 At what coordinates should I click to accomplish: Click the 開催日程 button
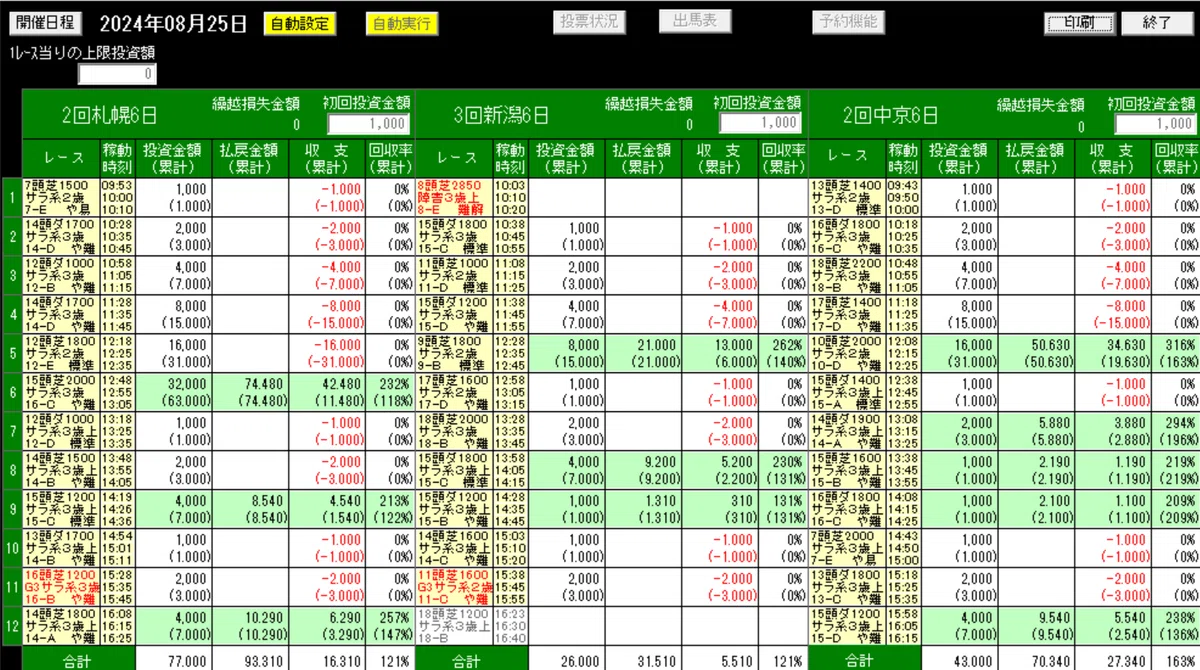pyautogui.click(x=46, y=23)
